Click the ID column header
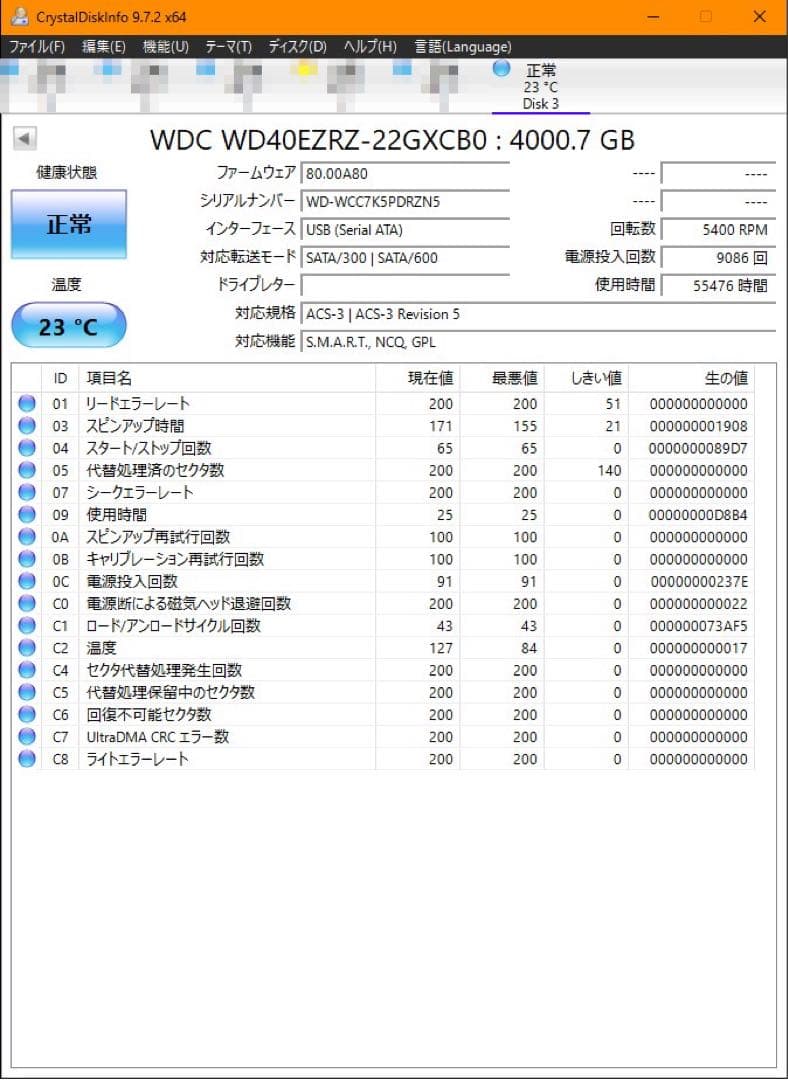Viewport: 788px width, 1080px height. [61, 378]
